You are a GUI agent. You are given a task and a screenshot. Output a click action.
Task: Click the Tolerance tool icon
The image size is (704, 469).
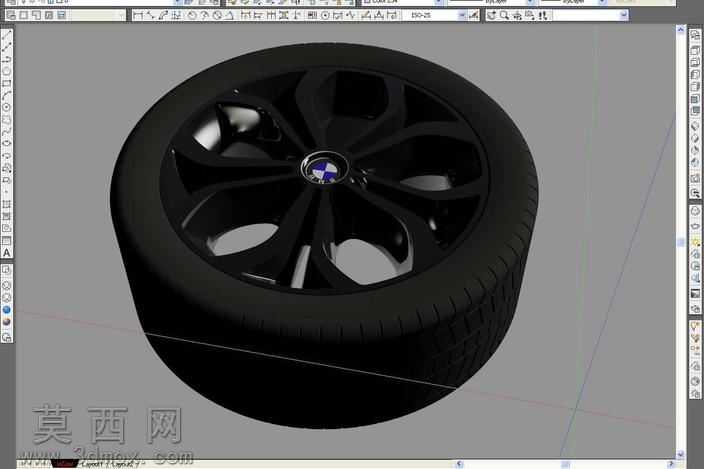point(312,16)
